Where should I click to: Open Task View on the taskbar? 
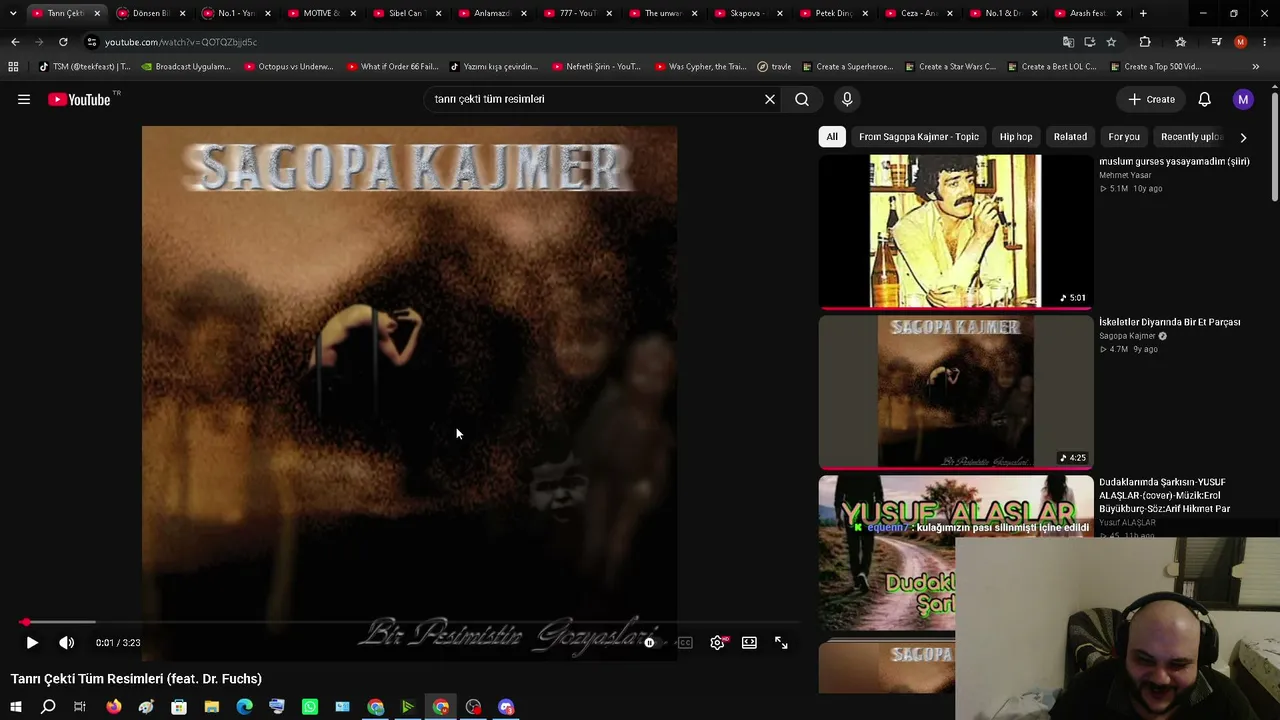coord(80,707)
